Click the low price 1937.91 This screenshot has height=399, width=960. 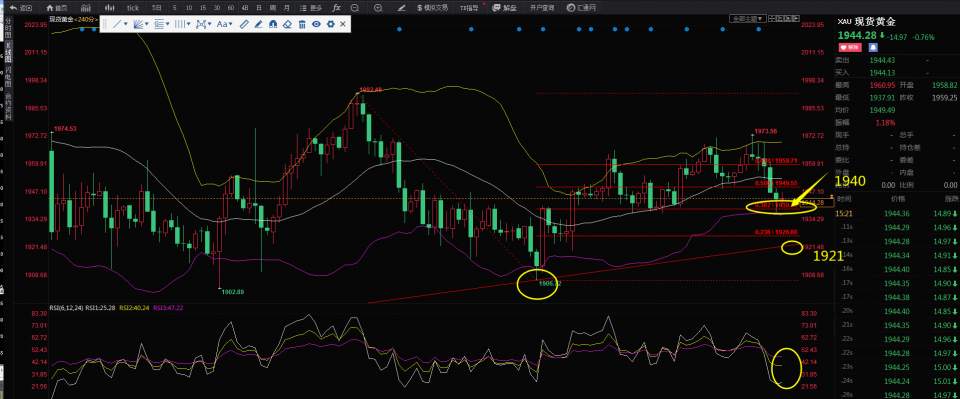click(882, 97)
